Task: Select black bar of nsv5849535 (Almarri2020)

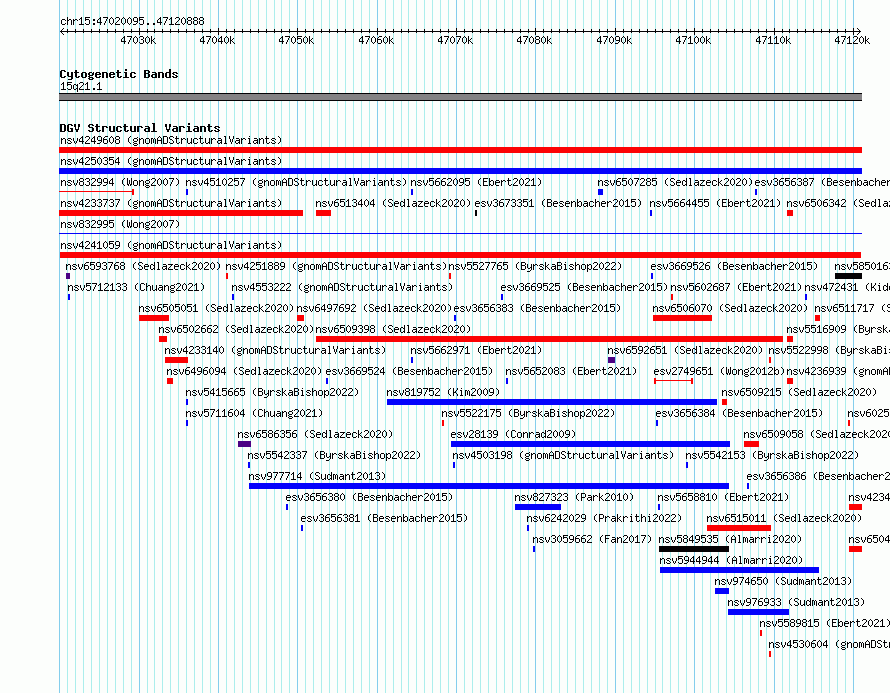Action: [694, 549]
